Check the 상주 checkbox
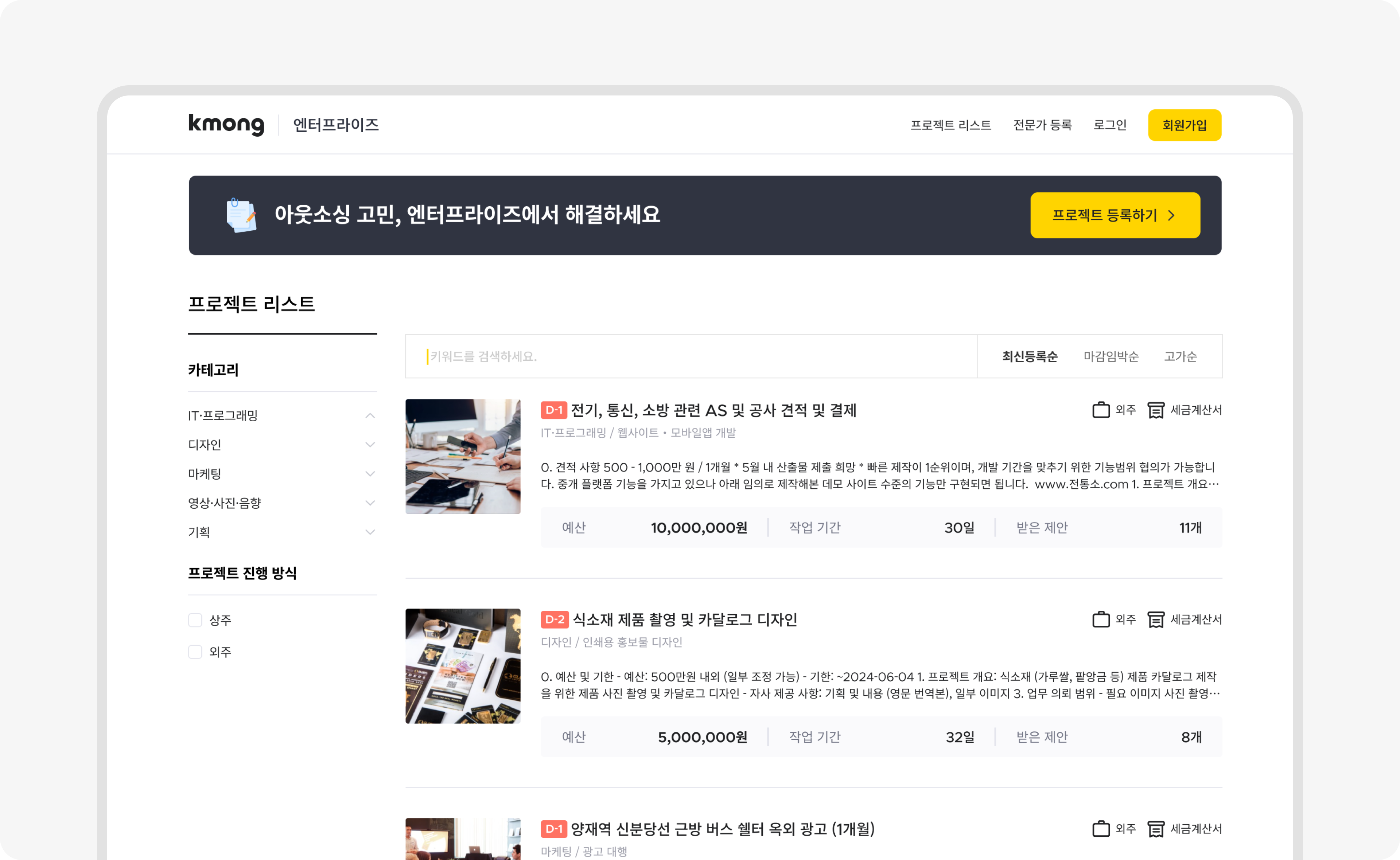 pos(195,620)
